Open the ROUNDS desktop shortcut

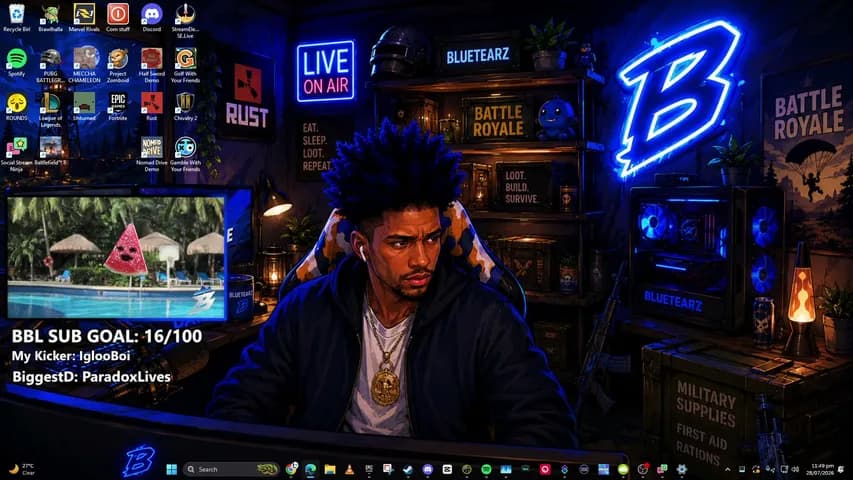(x=16, y=107)
